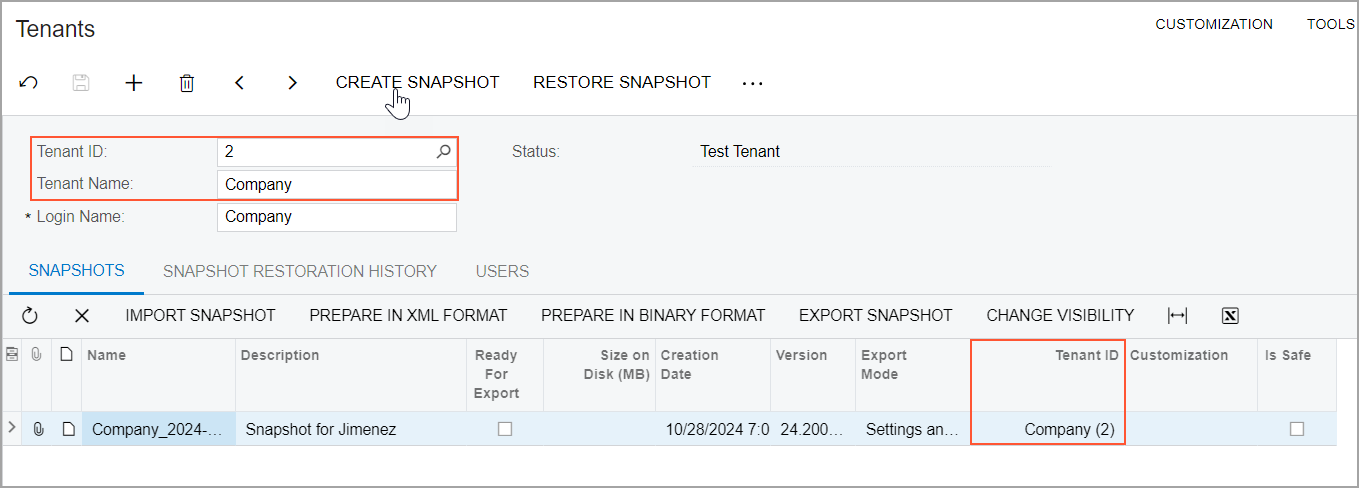Go to next tenant record arrow
The height and width of the screenshot is (488, 1359).
(292, 83)
